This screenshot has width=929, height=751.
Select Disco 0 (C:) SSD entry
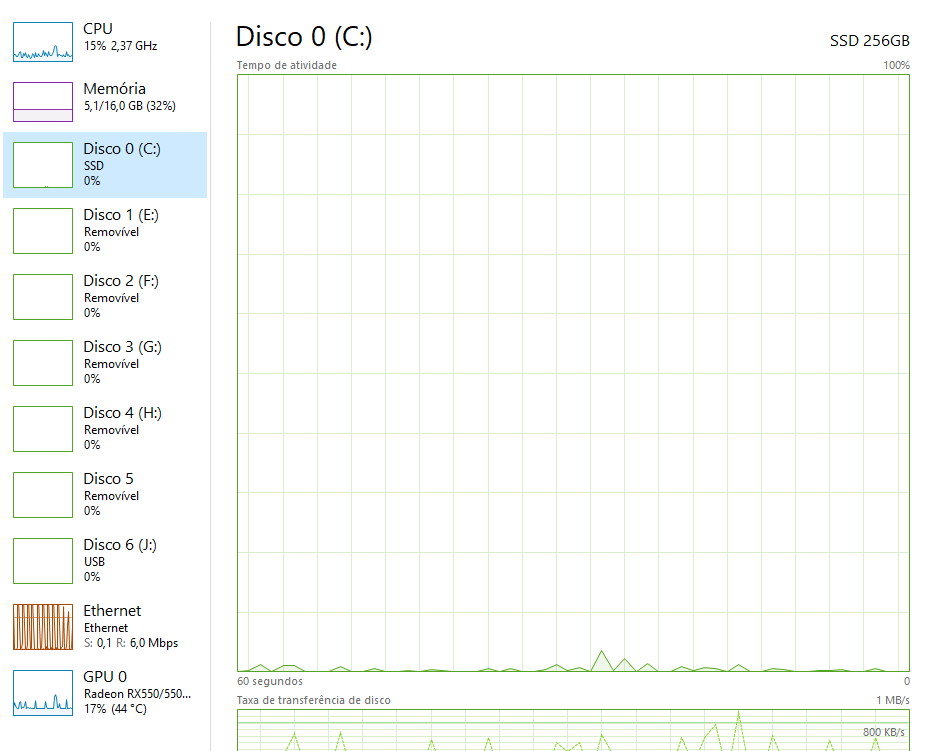point(105,165)
